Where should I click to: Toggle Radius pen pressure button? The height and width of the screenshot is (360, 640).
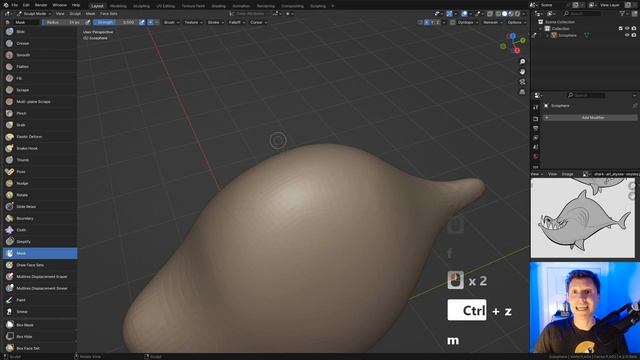pyautogui.click(x=87, y=22)
